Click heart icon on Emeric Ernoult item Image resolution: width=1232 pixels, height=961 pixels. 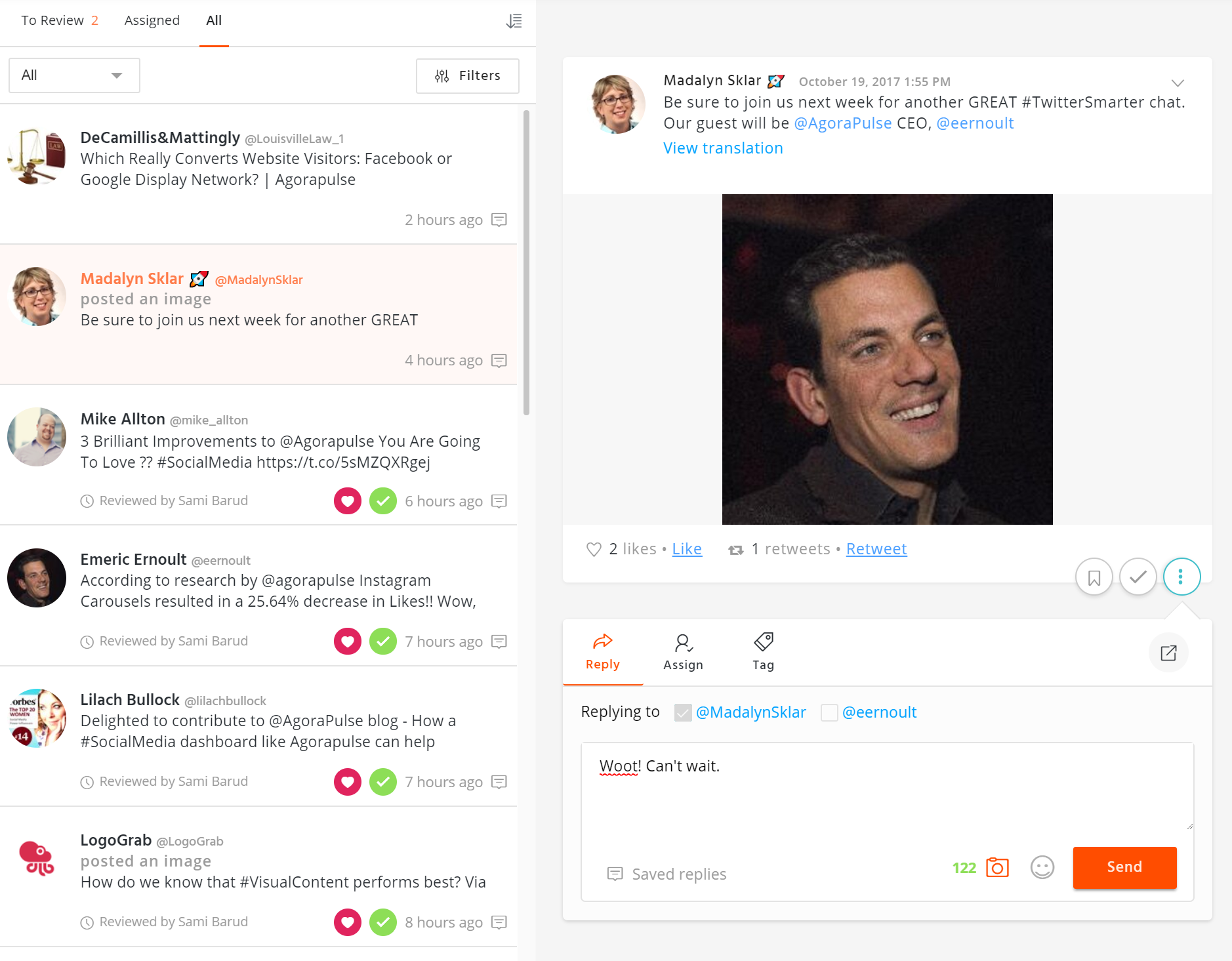point(348,642)
